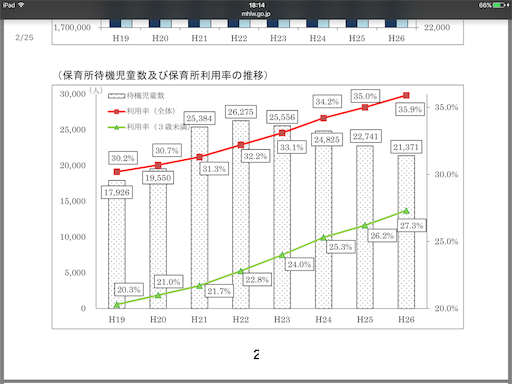Click the 22.8% green line label
This screenshot has height=384, width=512.
click(257, 279)
